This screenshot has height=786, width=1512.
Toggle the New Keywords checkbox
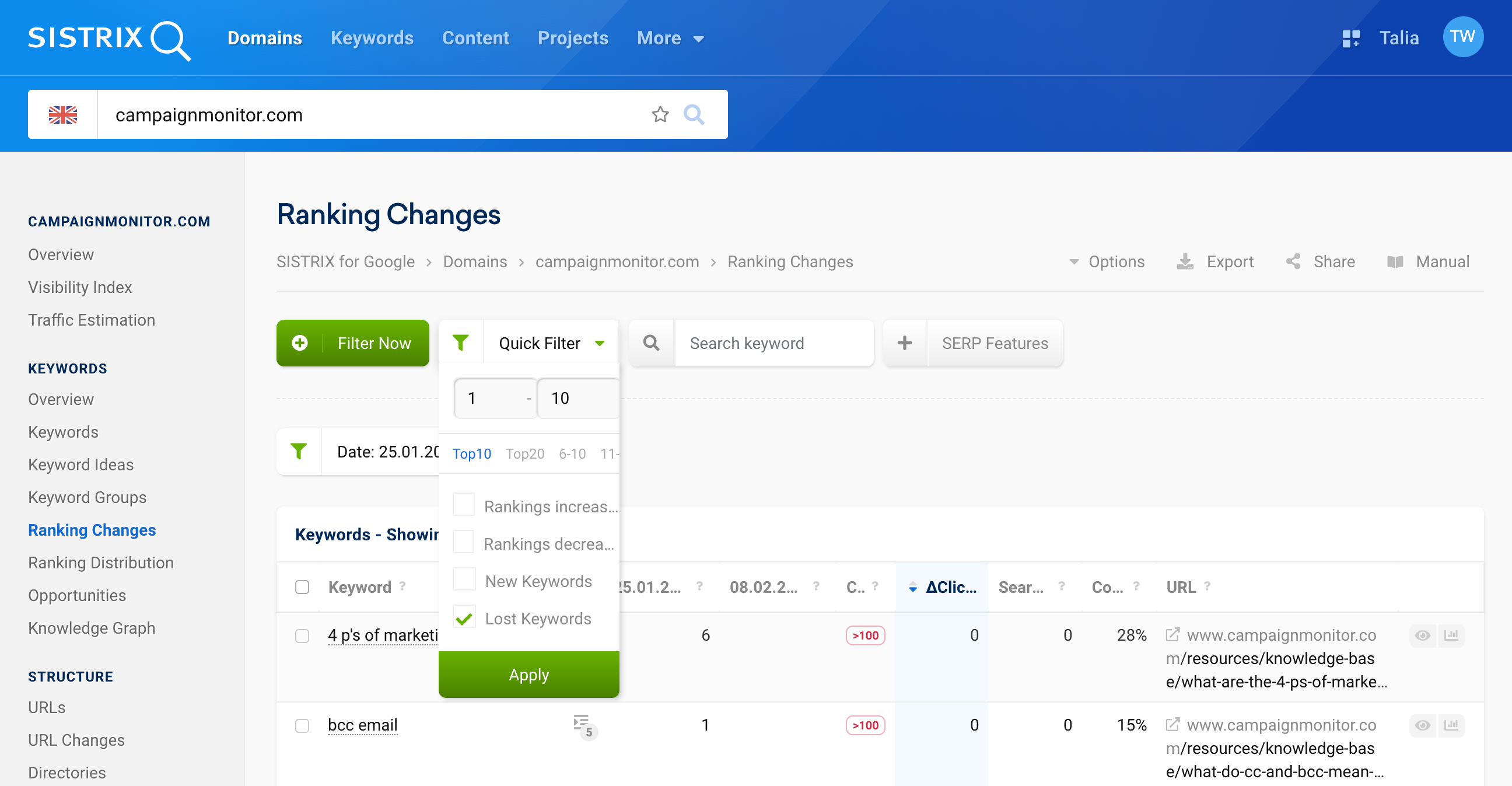463,581
